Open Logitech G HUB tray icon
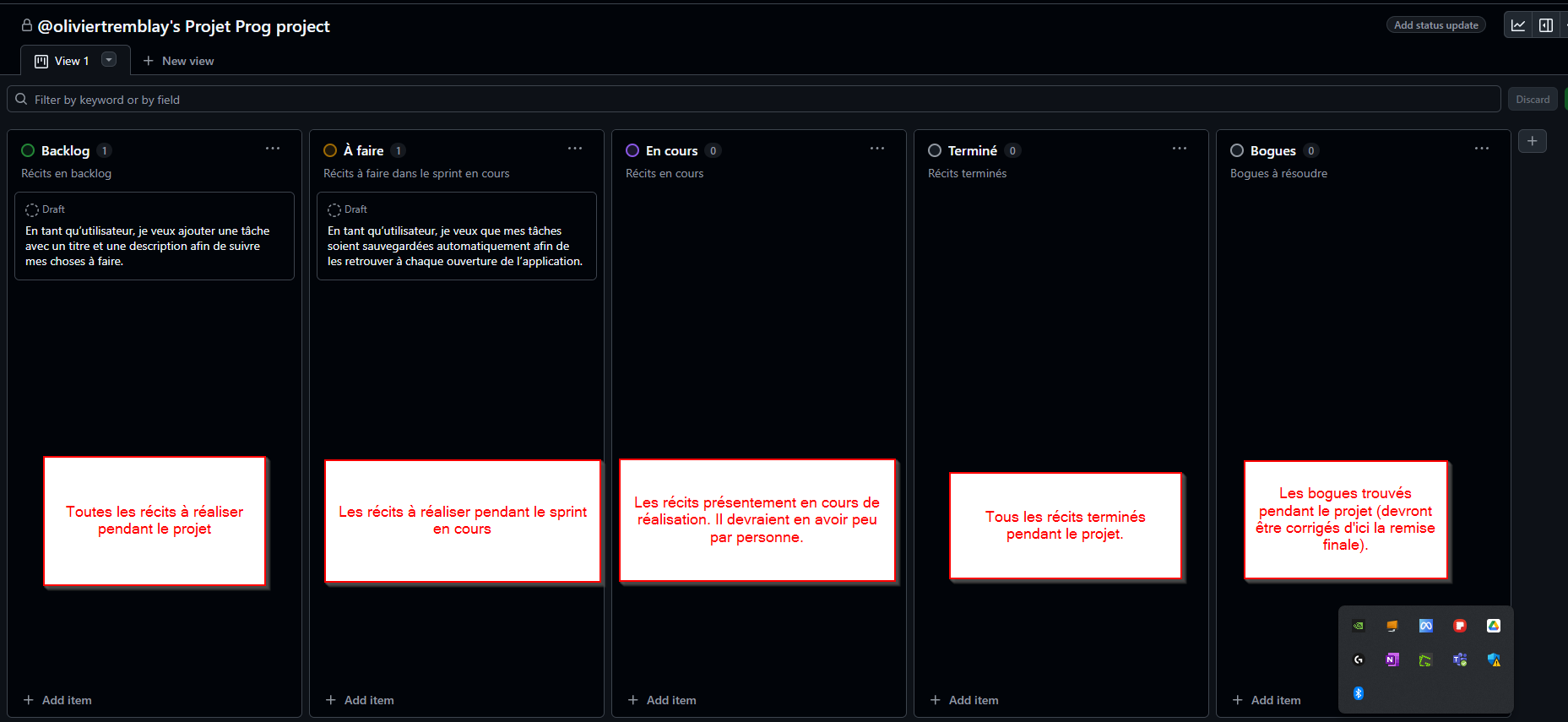1568x722 pixels. 1359,660
